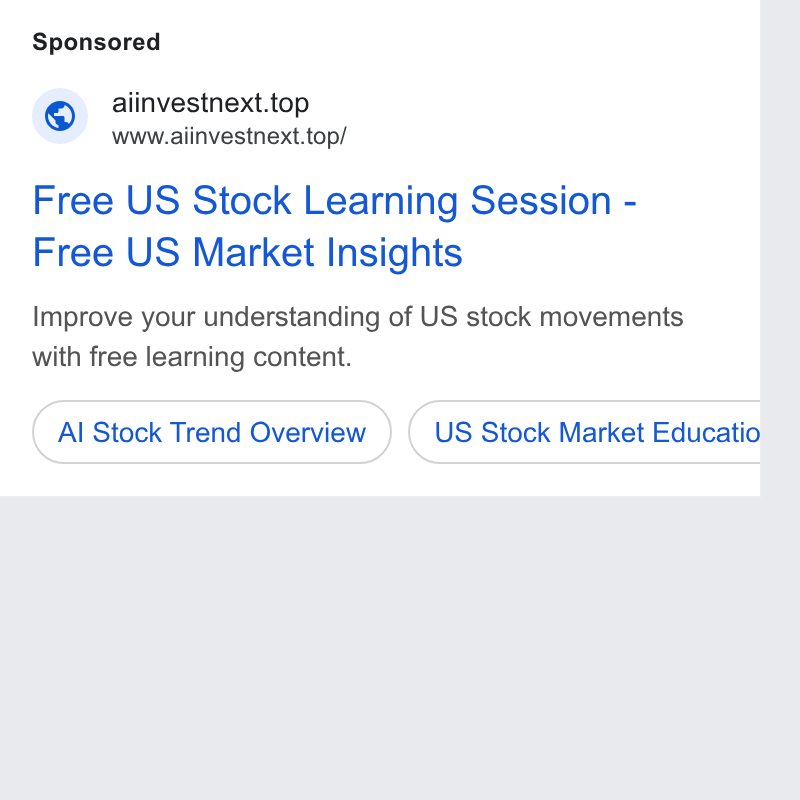The image size is (800, 800).
Task: Click the word Insights in the headline
Action: click(394, 253)
